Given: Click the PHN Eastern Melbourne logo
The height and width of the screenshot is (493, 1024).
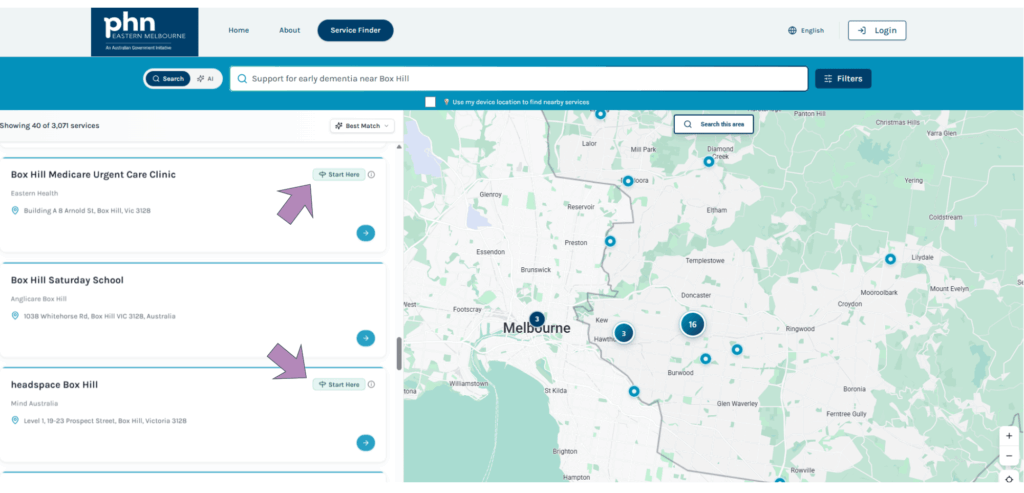Looking at the screenshot, I should [144, 32].
